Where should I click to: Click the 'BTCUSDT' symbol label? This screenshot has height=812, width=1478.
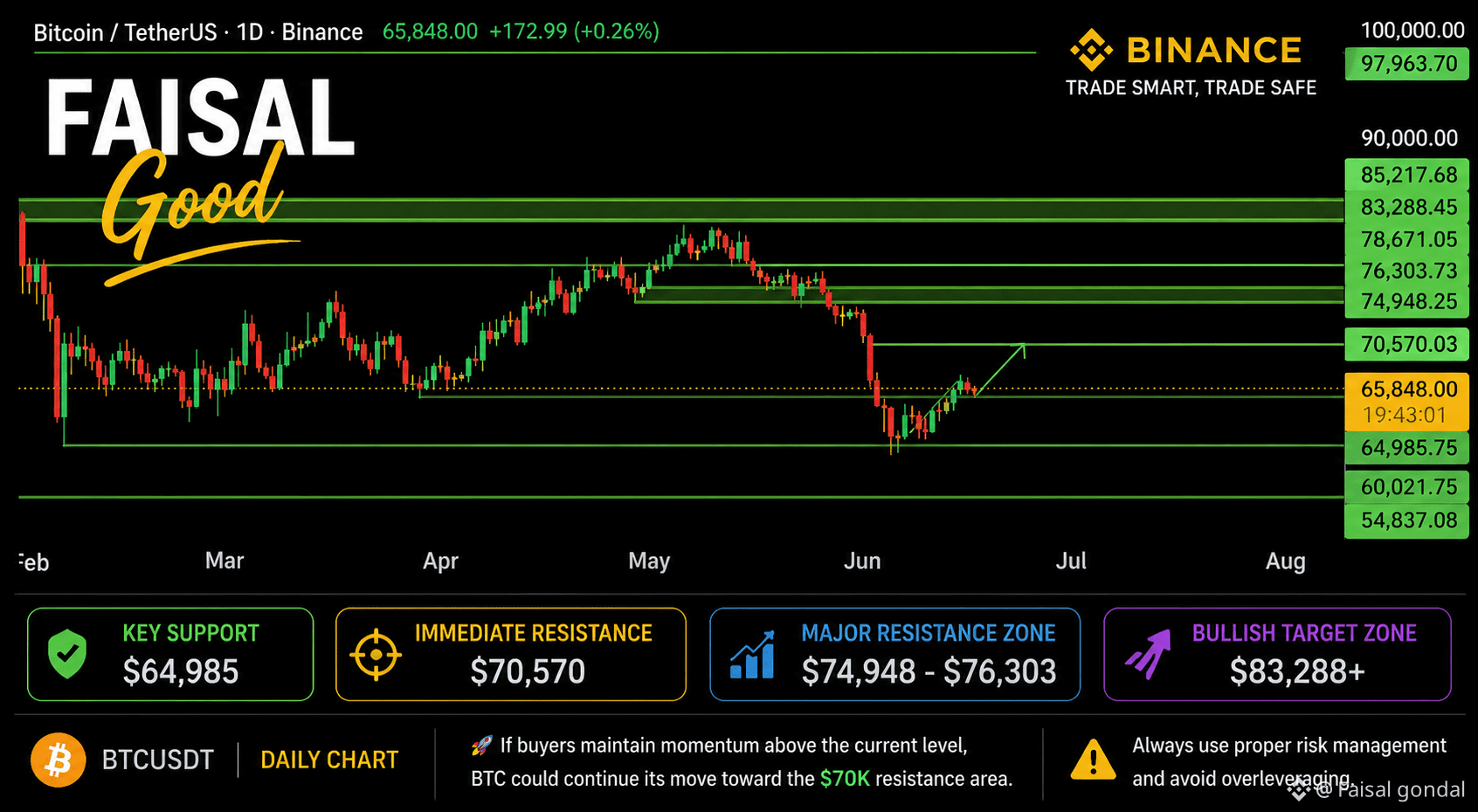tap(157, 760)
